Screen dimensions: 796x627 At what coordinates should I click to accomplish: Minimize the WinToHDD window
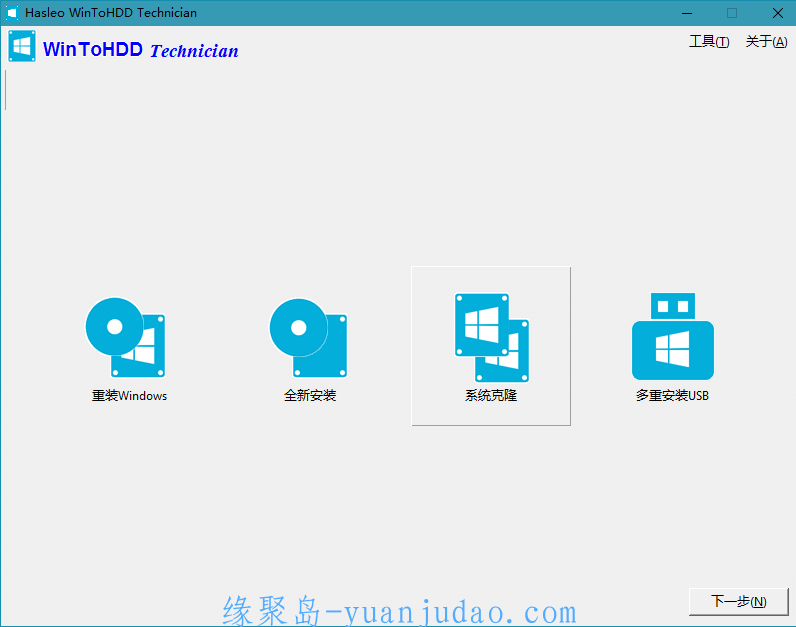pos(687,13)
